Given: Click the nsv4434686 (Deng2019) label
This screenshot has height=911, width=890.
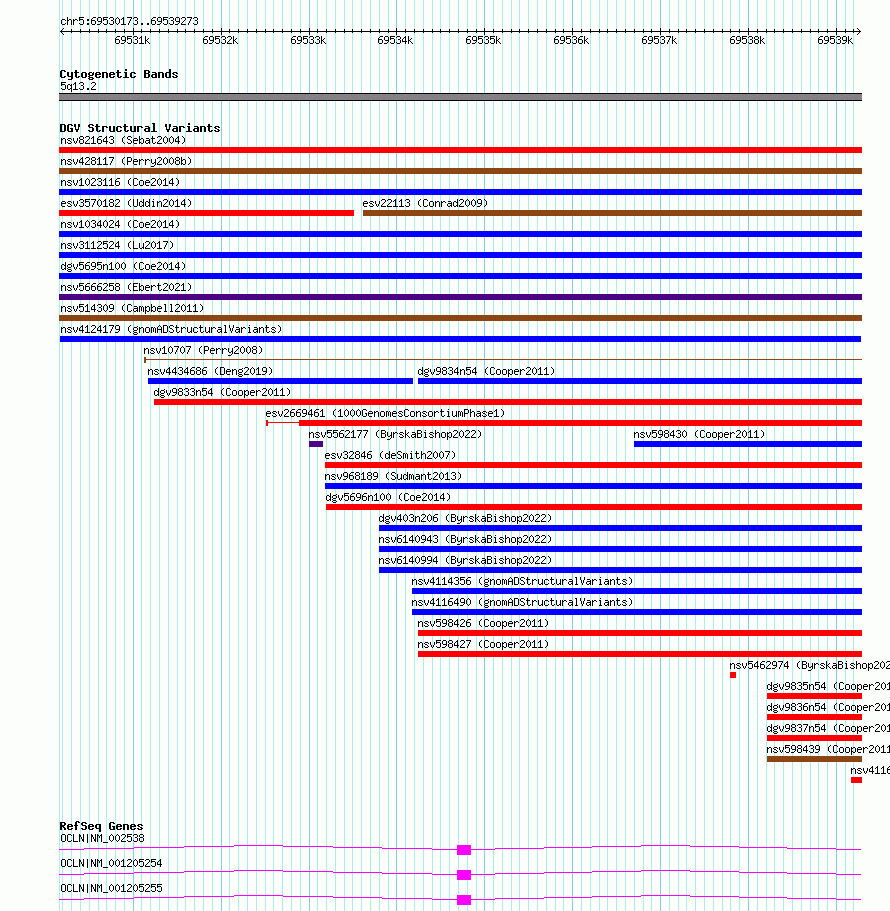Looking at the screenshot, I should (x=210, y=371).
